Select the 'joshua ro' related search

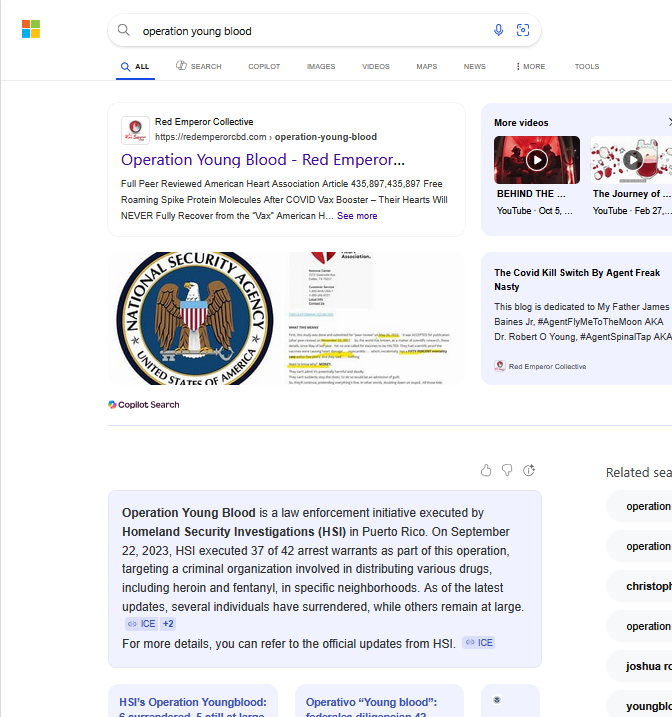639,666
